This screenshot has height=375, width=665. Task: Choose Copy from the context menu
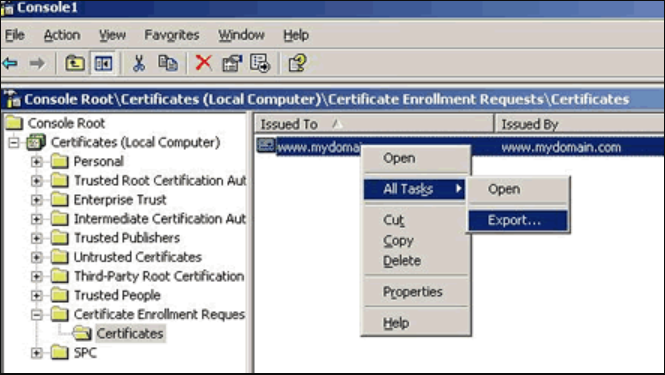click(416, 240)
